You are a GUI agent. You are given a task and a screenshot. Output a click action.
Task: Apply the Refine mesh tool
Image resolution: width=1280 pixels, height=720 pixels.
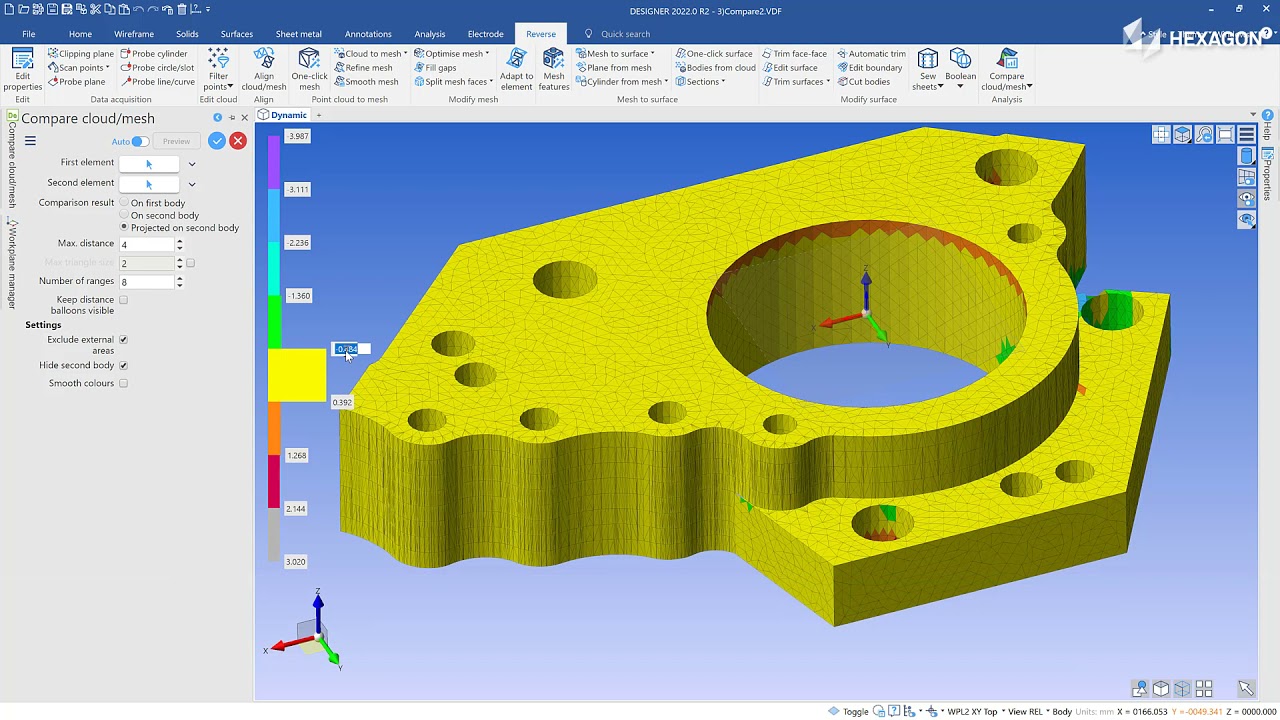click(363, 68)
